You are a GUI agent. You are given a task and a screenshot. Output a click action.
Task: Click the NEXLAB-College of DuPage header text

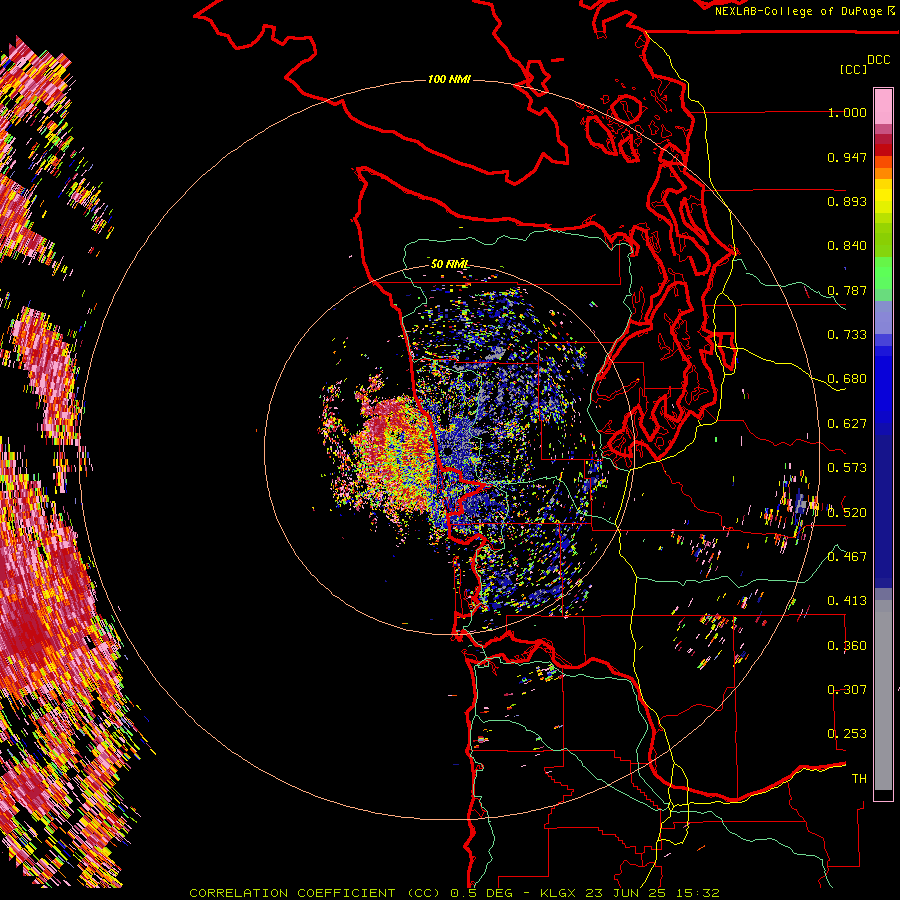798,11
